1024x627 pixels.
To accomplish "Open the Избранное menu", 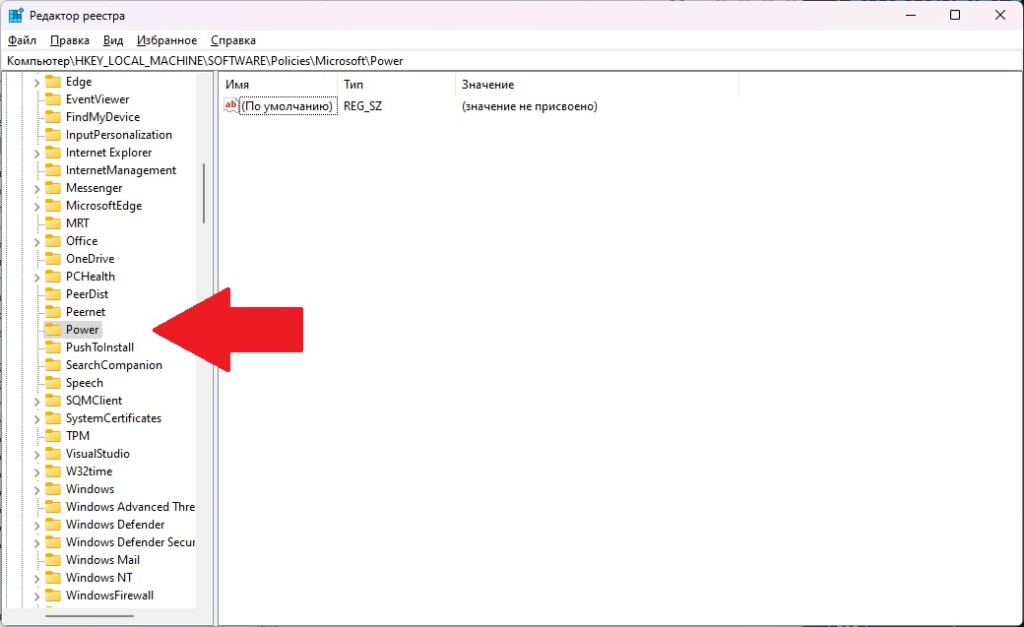I will pyautogui.click(x=165, y=41).
